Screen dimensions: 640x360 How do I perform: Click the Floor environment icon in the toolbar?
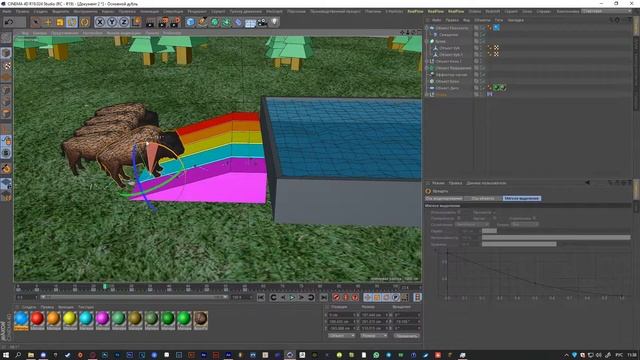pyautogui.click(x=250, y=22)
